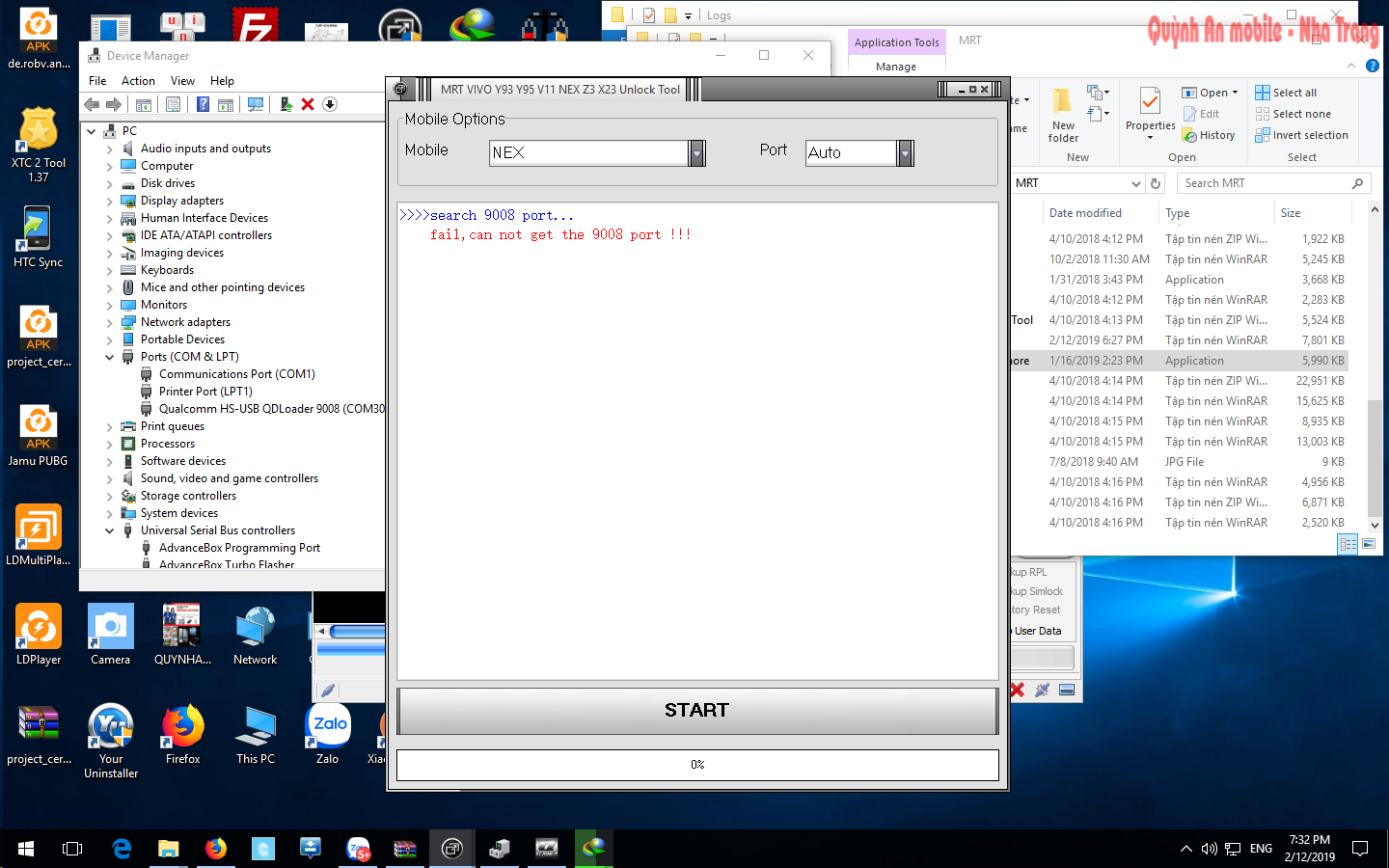Select AdvanceBox Programming Port device
The image size is (1389, 868).
point(230,548)
